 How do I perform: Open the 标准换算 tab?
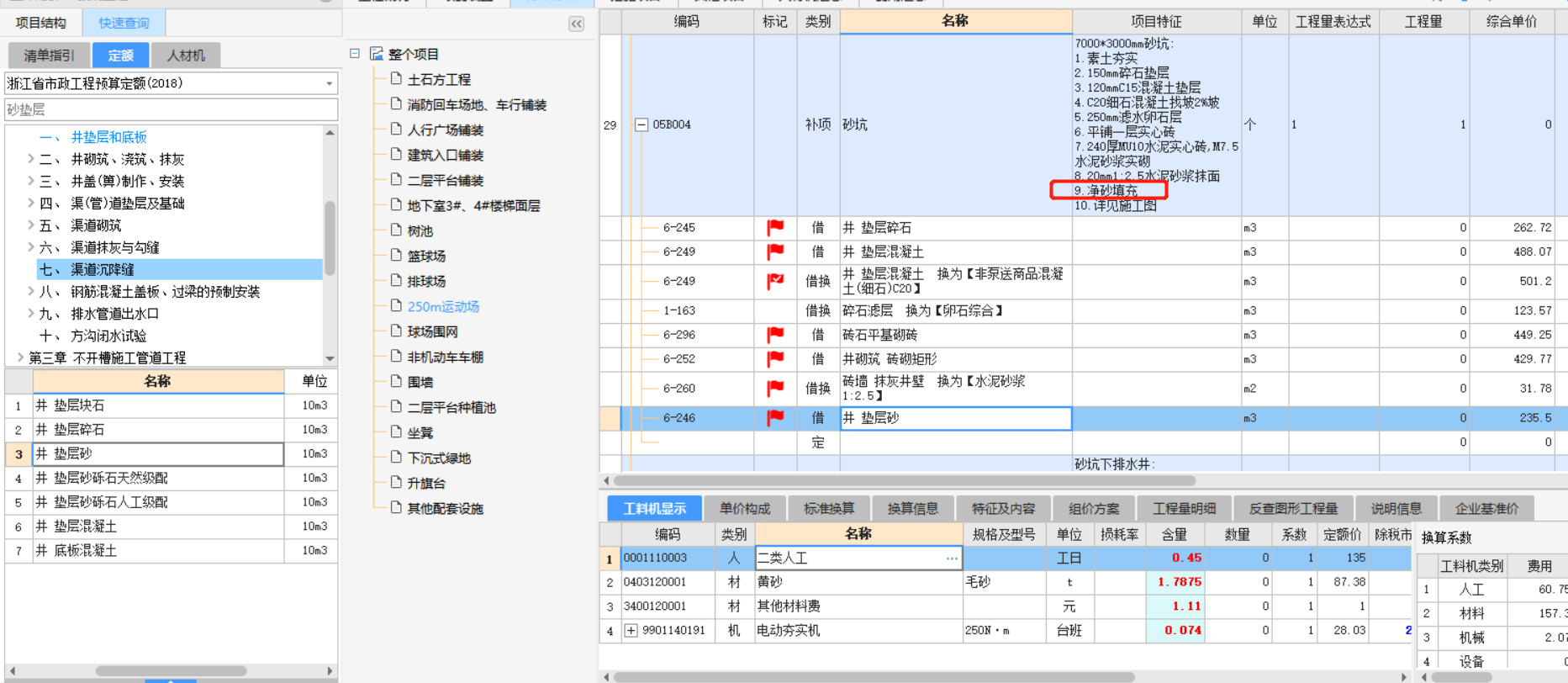click(x=829, y=508)
